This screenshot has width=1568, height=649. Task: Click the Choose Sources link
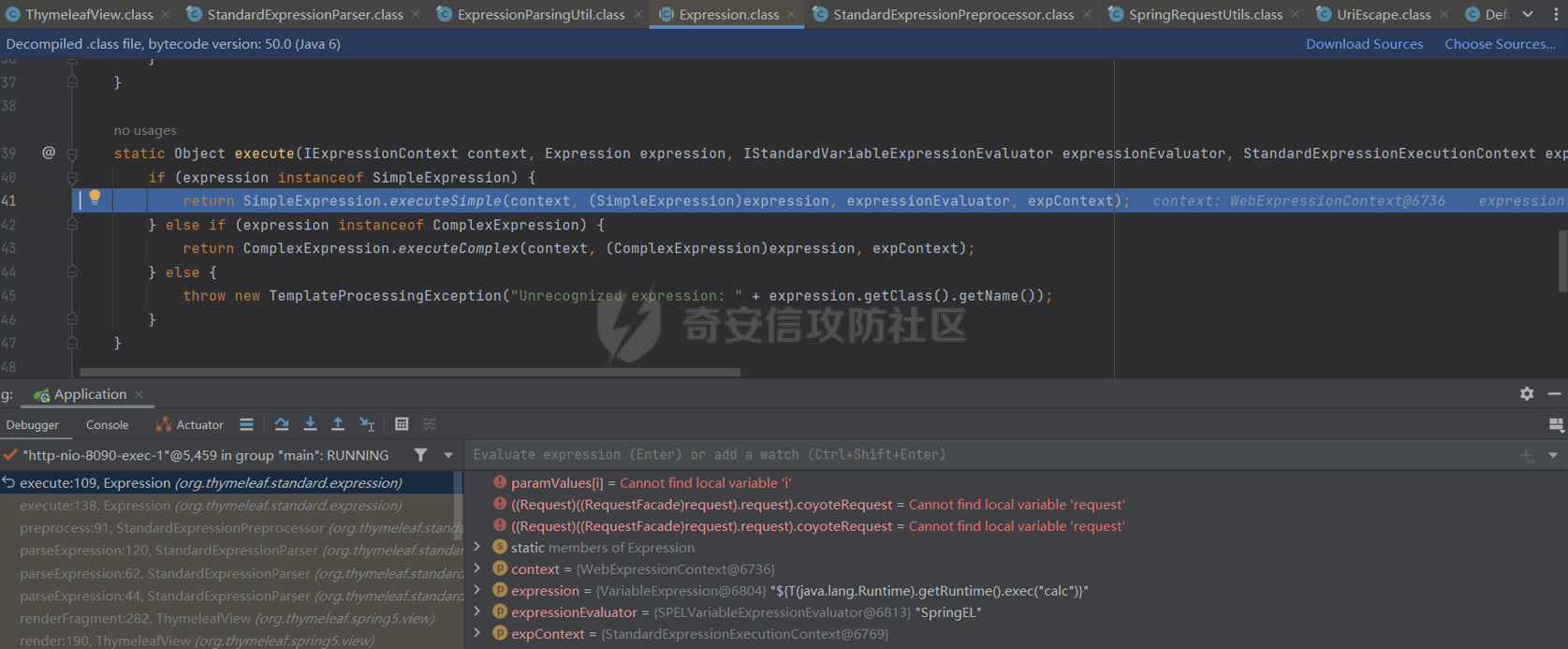(x=1500, y=44)
